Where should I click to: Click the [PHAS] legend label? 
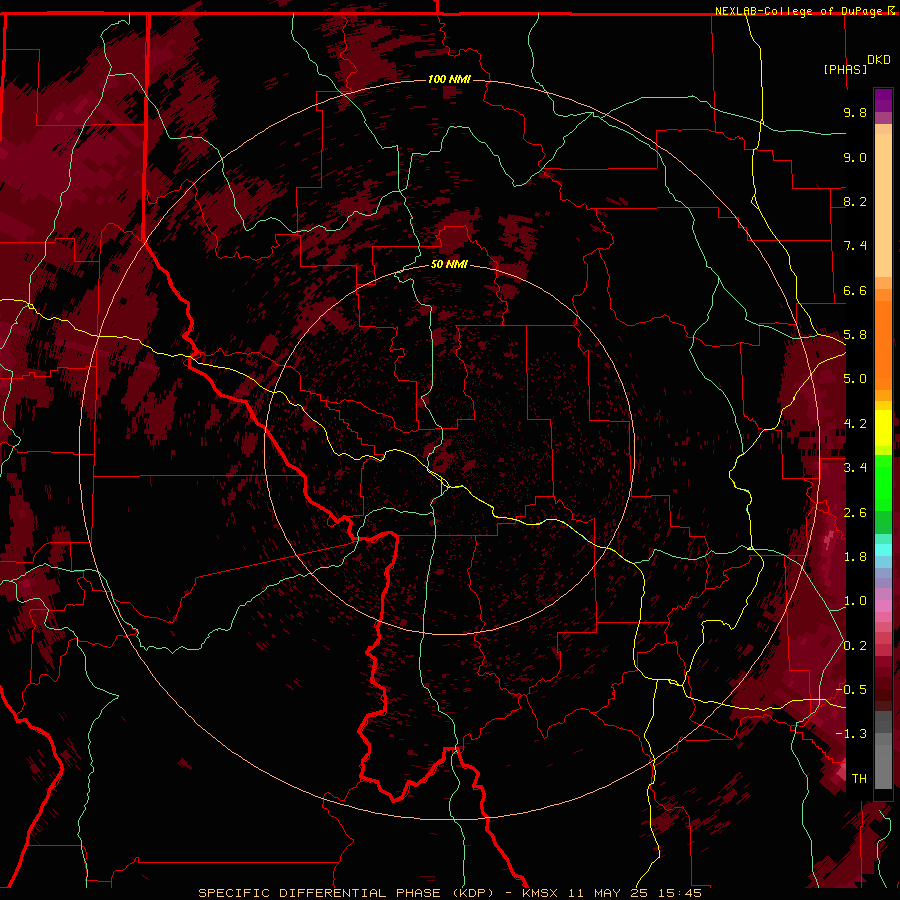(845, 69)
